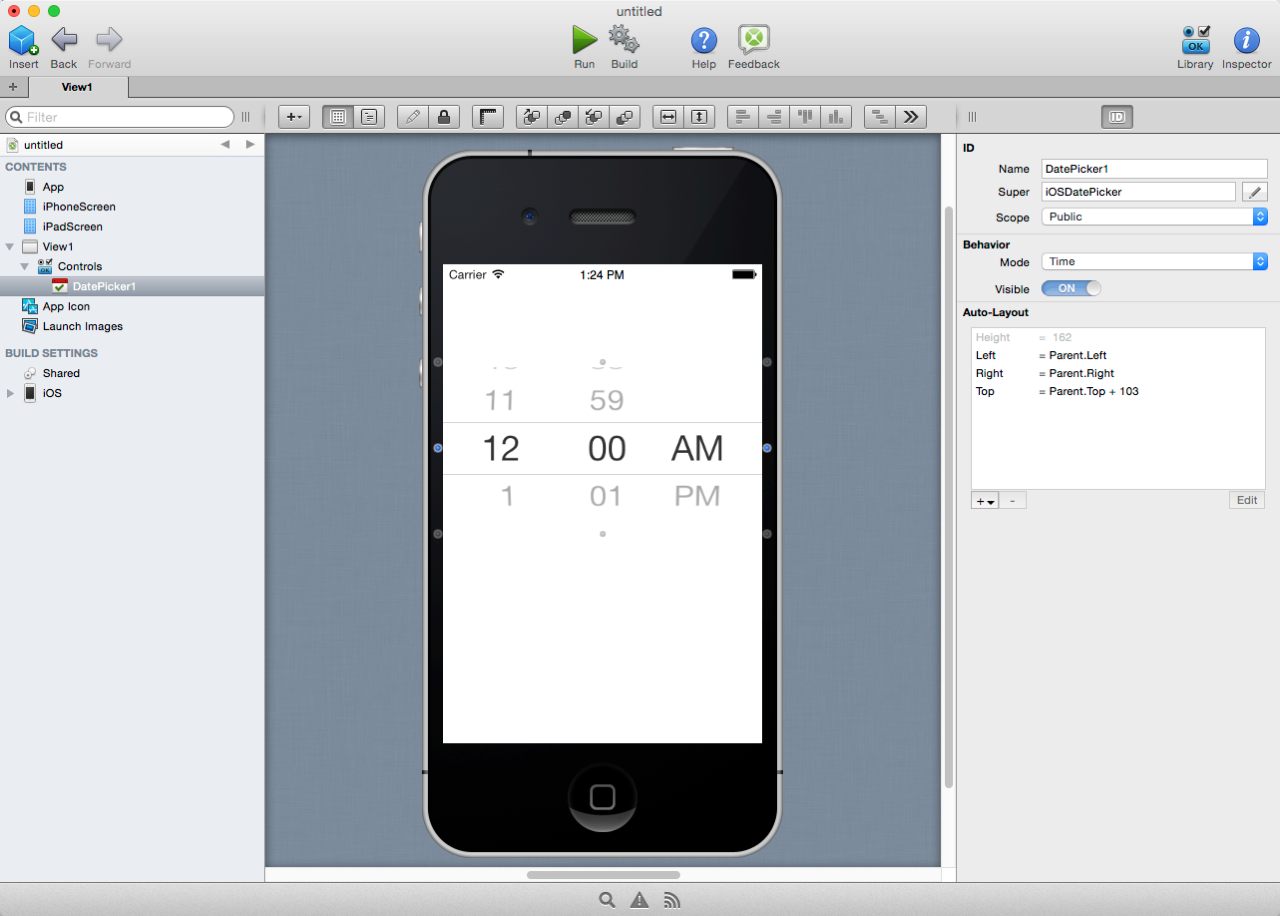This screenshot has height=916, width=1280.
Task: Click the Filter search field
Action: pos(120,117)
